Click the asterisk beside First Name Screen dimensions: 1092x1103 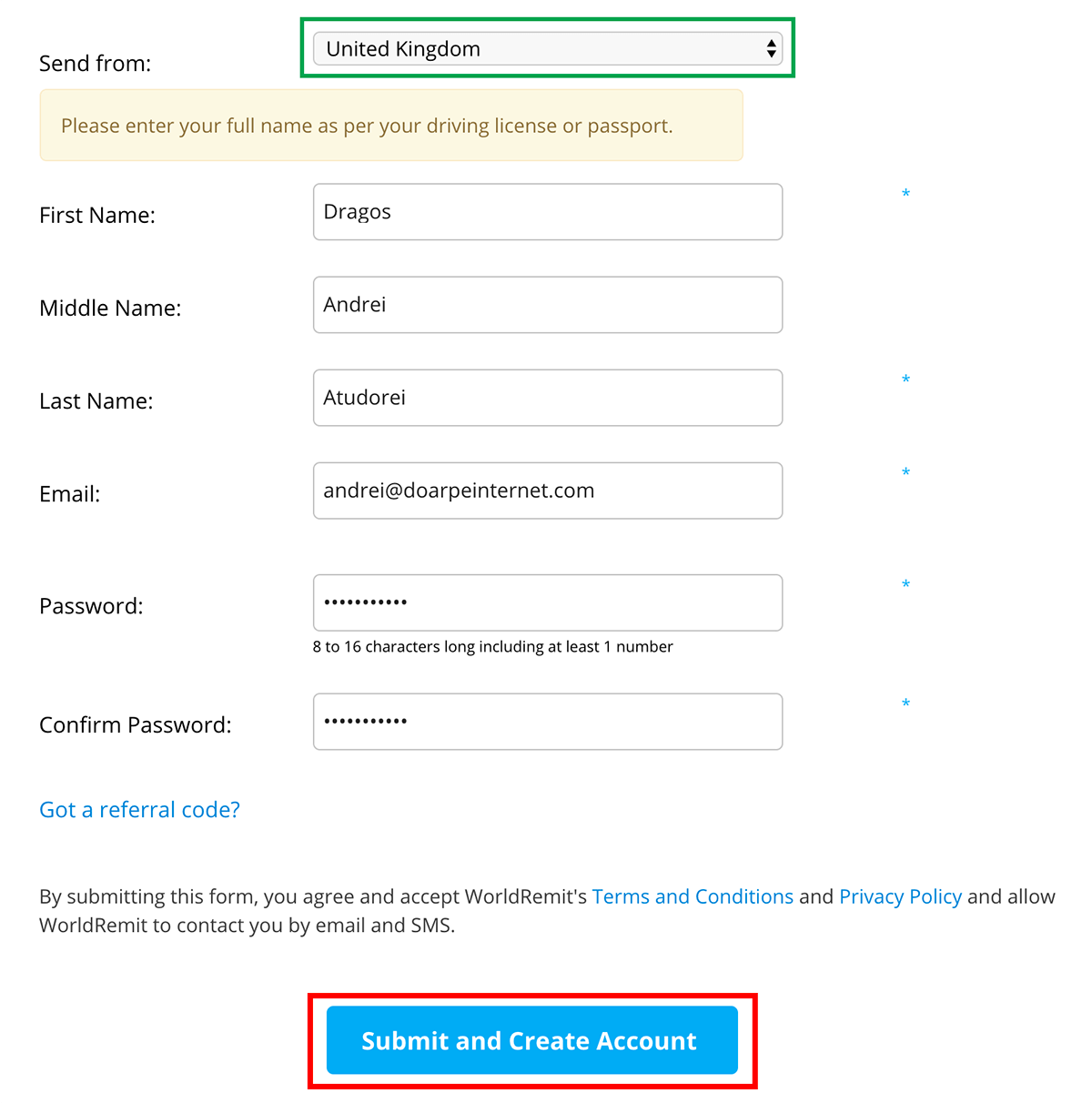click(905, 194)
